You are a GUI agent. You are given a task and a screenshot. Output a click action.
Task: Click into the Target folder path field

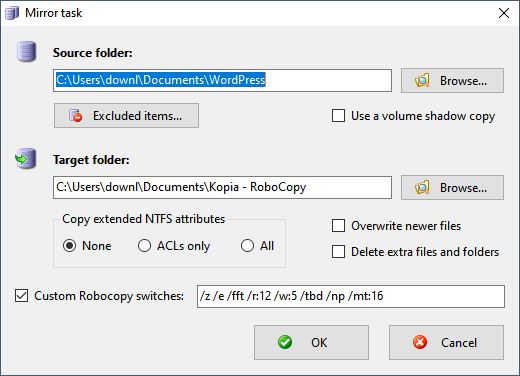(222, 187)
